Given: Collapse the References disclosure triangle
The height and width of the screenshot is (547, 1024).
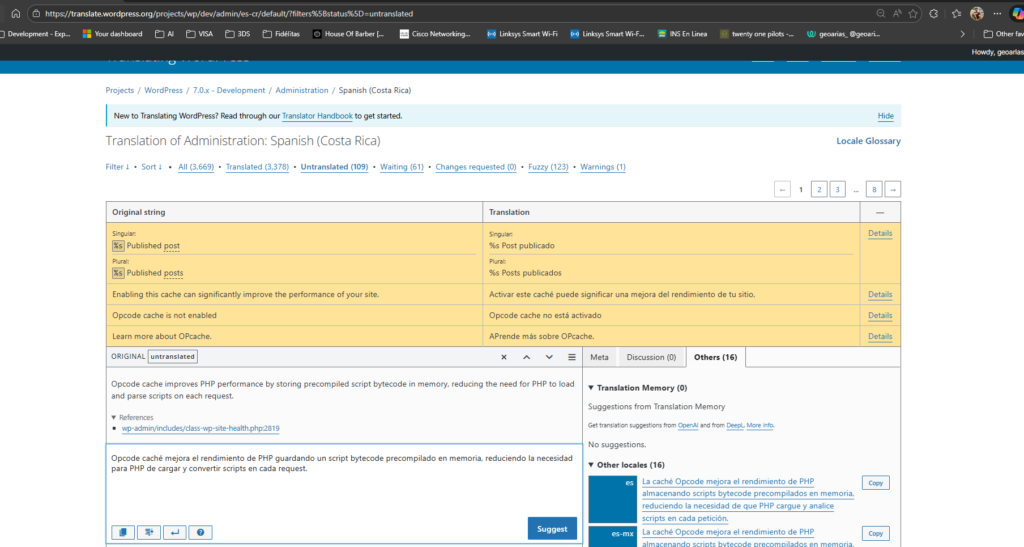Looking at the screenshot, I should [113, 417].
